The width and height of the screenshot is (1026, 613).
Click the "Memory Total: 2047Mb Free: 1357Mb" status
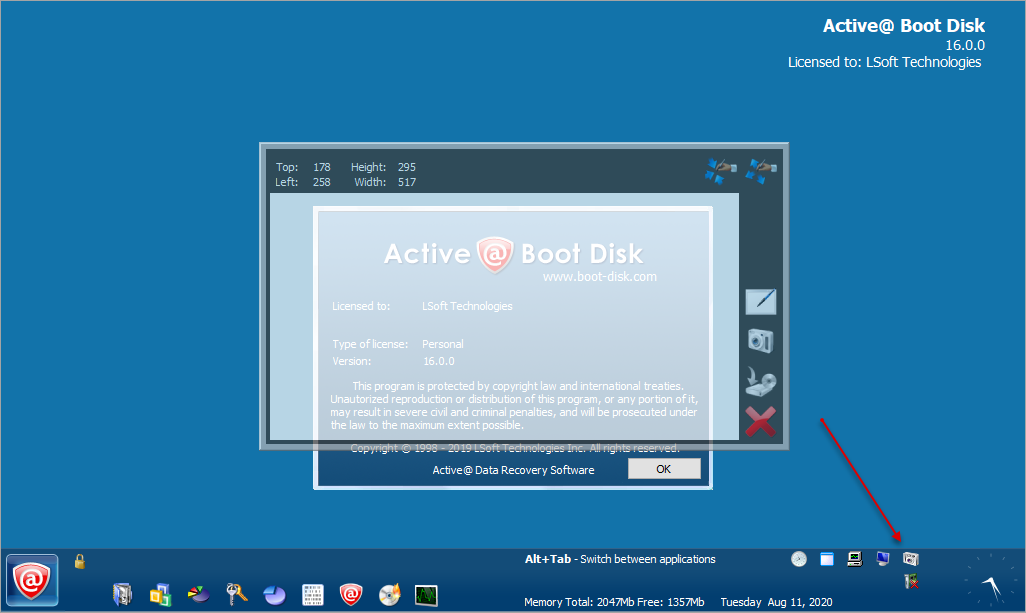614,602
